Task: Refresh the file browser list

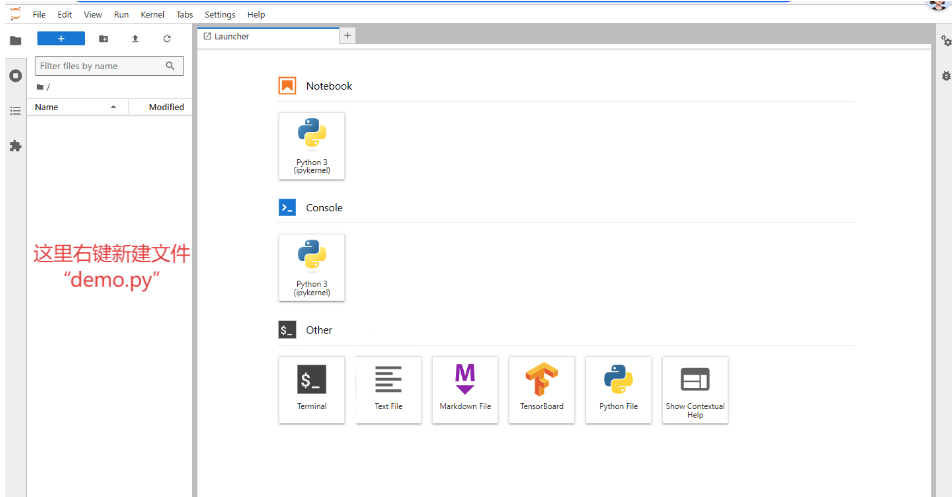Action: 167,39
